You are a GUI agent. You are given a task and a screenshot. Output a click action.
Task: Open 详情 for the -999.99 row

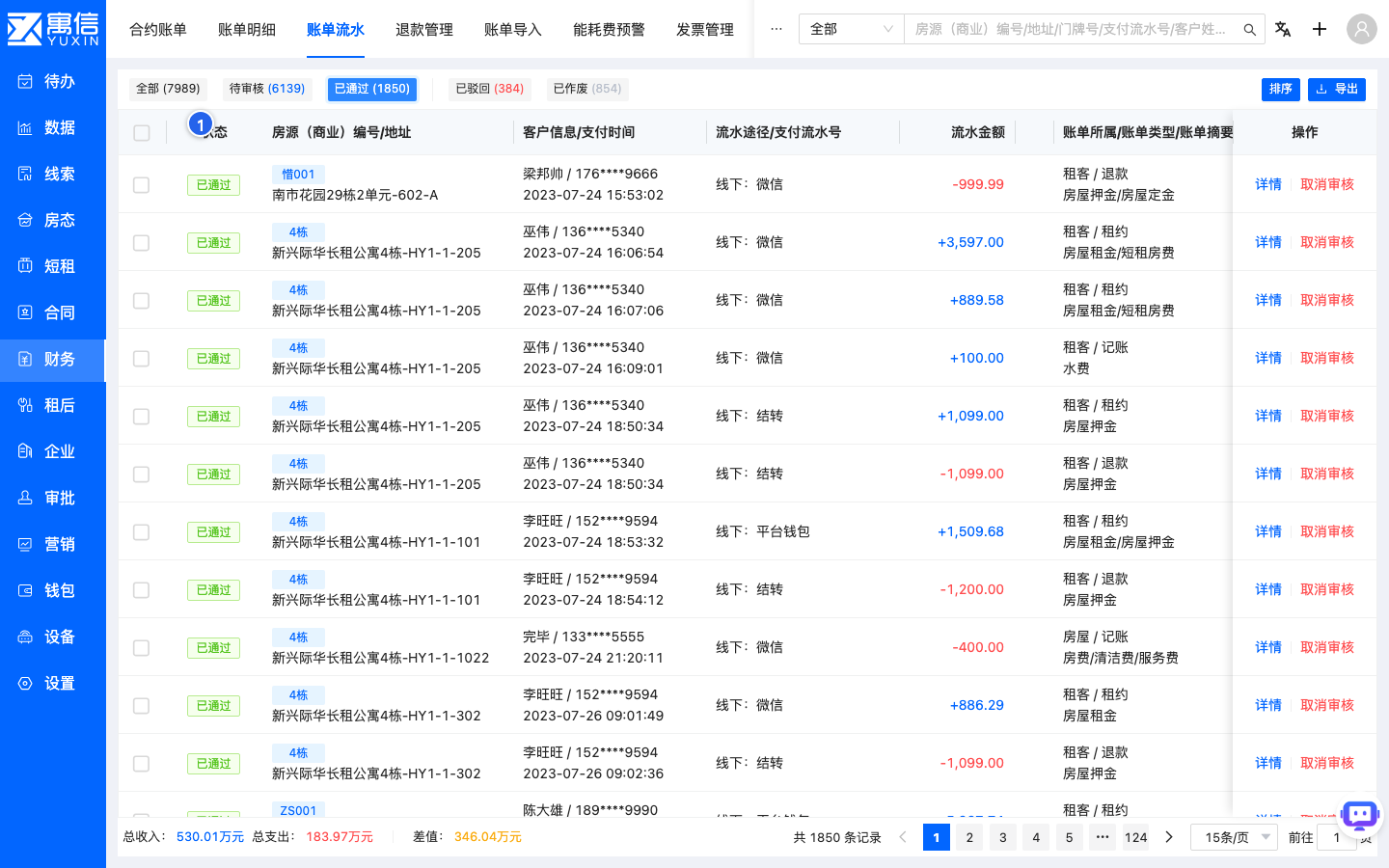(x=1268, y=184)
